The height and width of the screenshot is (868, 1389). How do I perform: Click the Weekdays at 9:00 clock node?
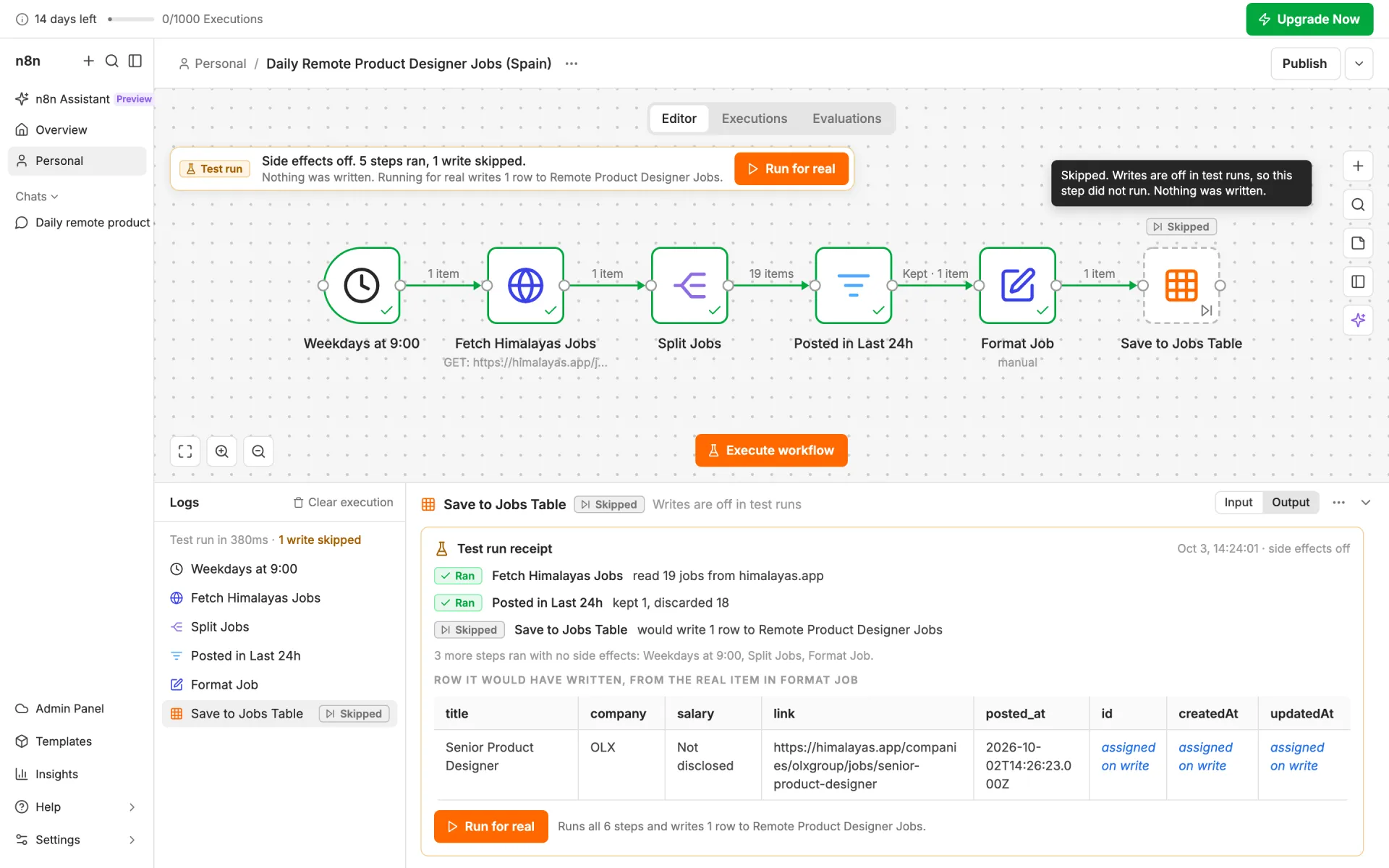point(362,285)
